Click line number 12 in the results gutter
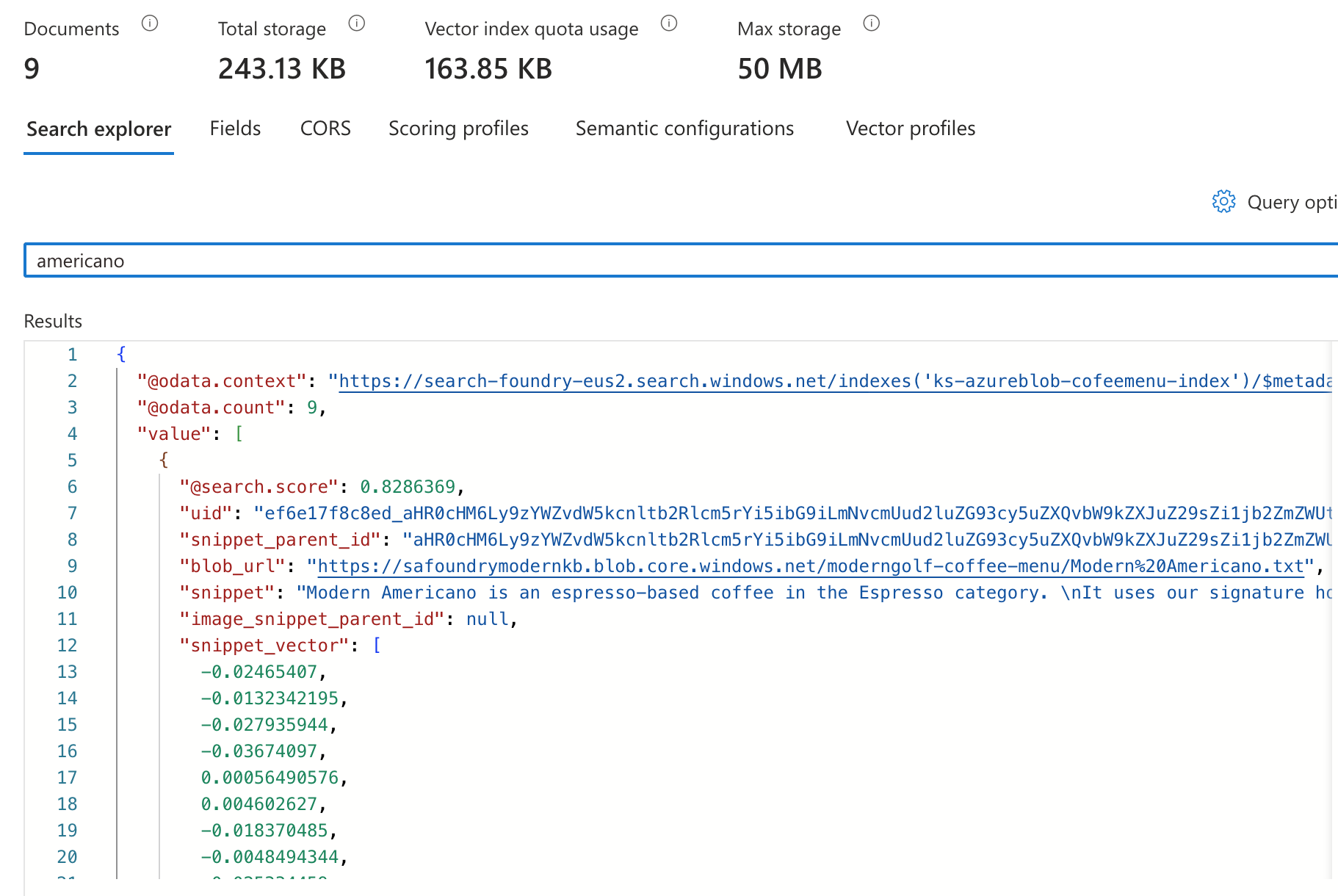 click(x=67, y=646)
